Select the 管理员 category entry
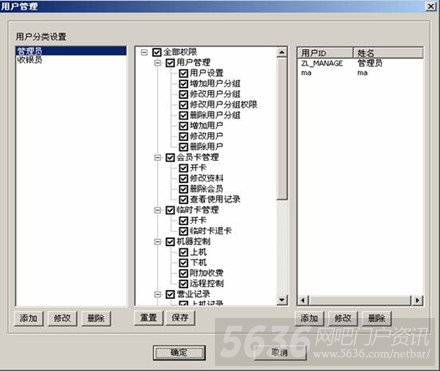 tap(71, 51)
